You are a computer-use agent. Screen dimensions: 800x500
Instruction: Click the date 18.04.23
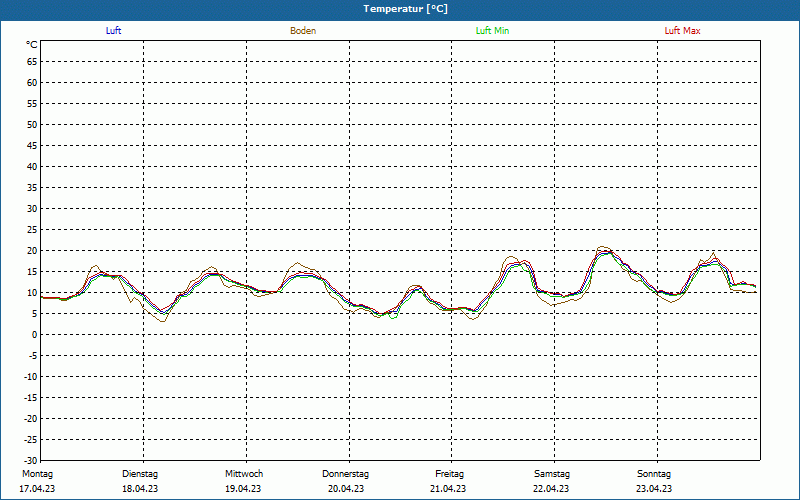tap(140, 489)
